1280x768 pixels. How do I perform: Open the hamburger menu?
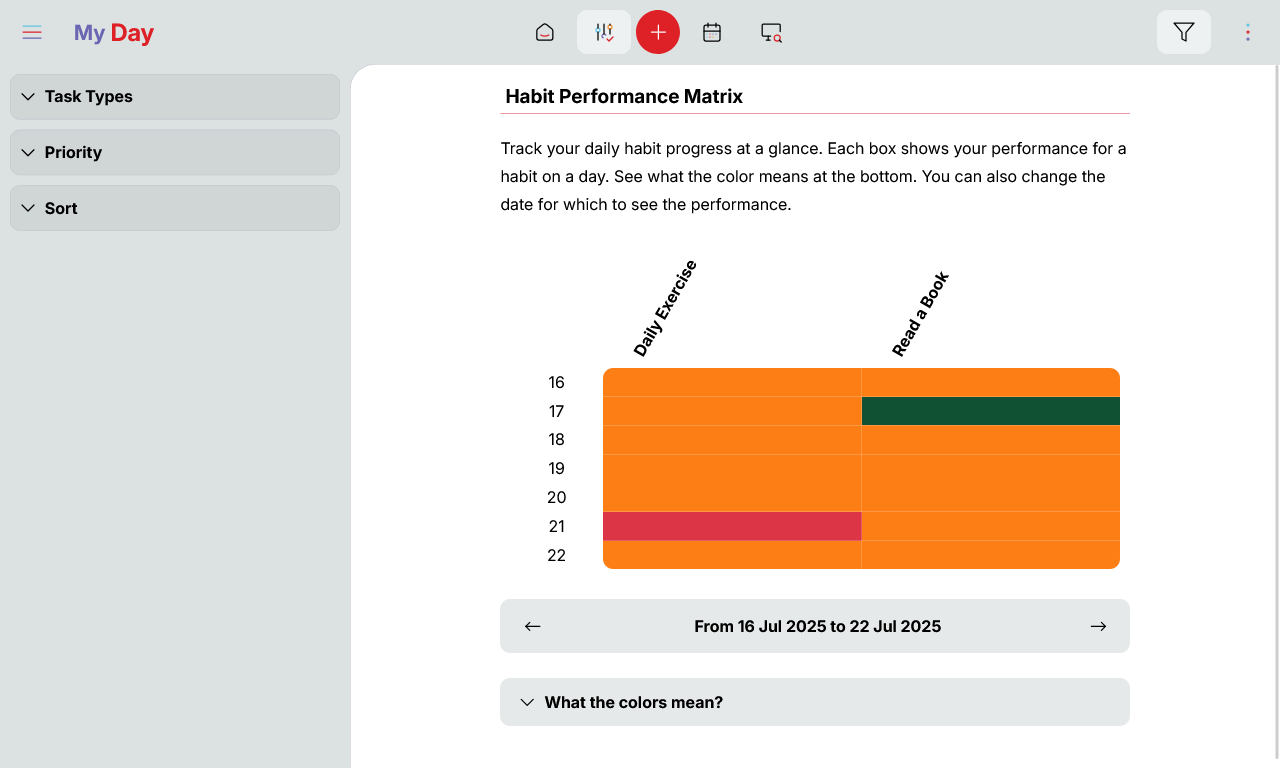click(32, 33)
